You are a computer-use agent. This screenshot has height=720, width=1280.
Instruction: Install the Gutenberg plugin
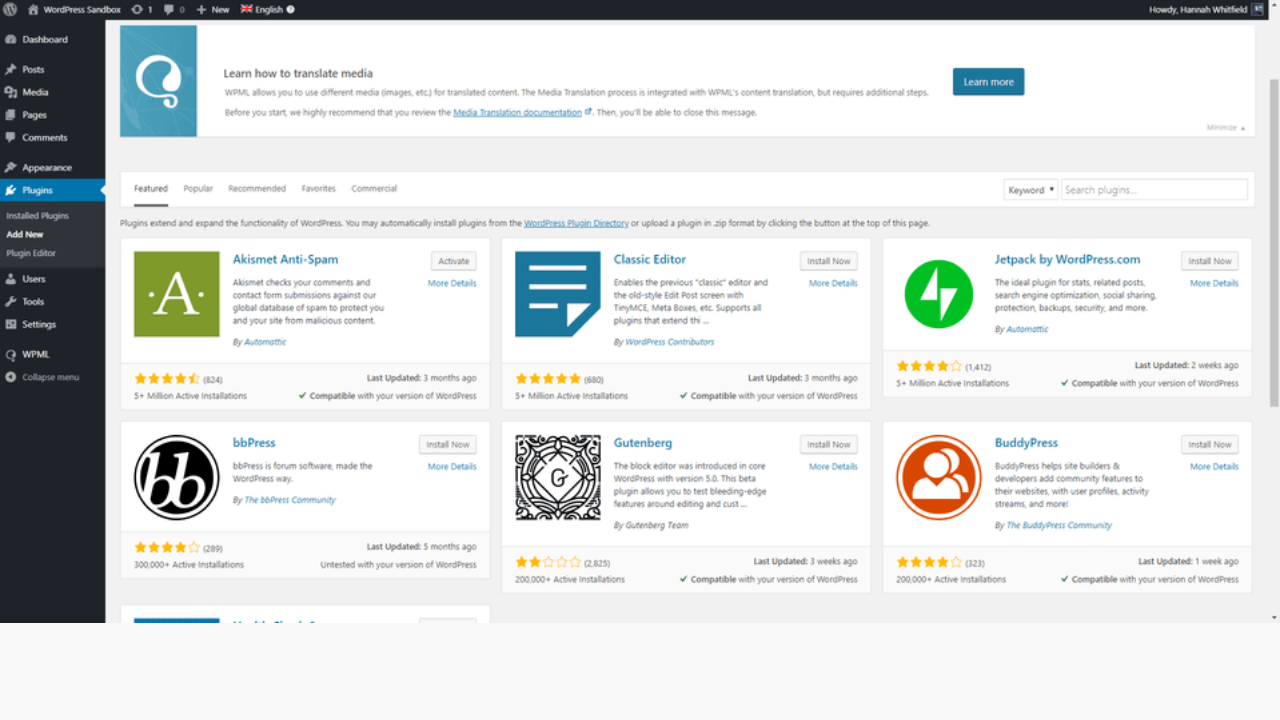click(829, 444)
